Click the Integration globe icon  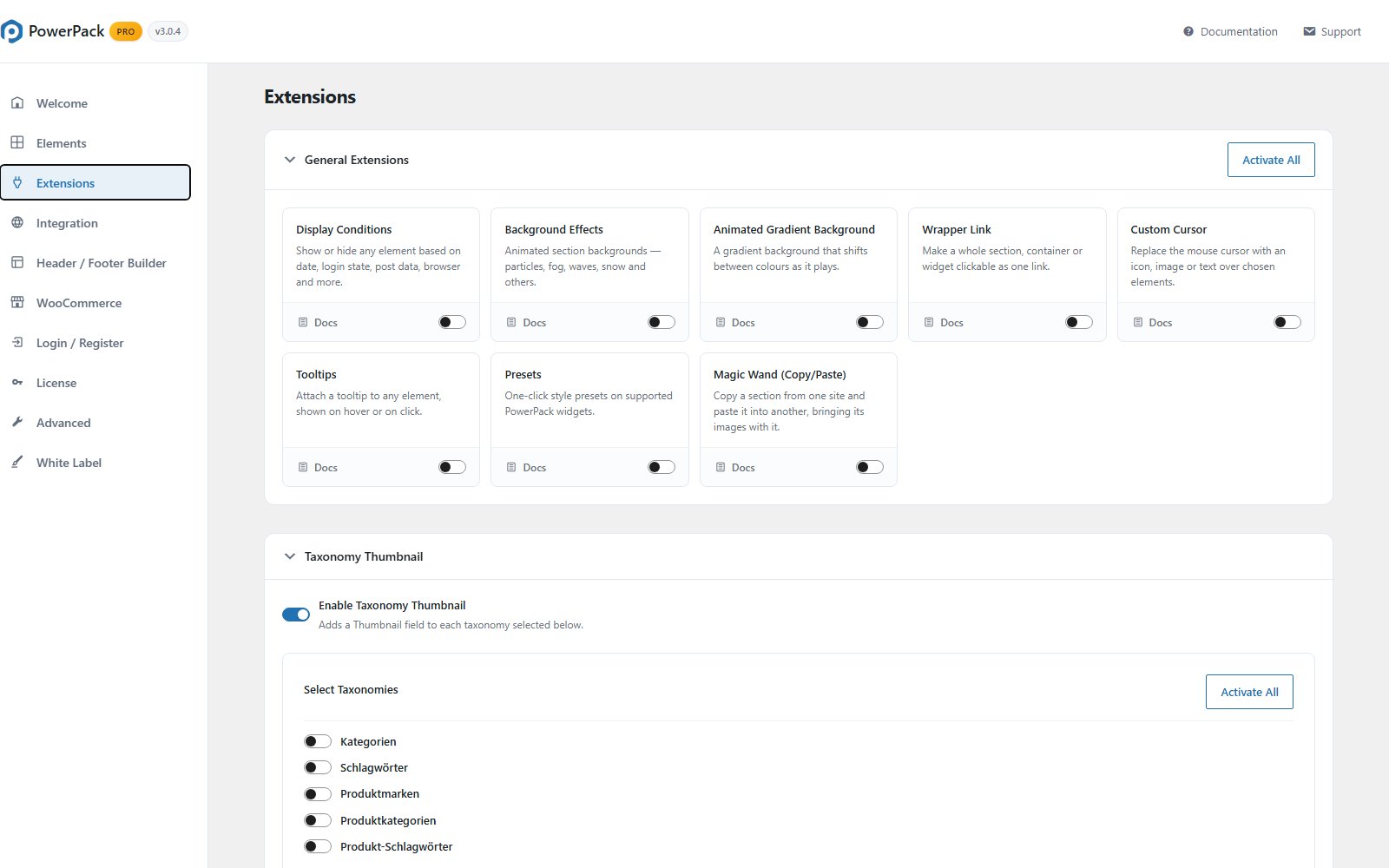click(x=17, y=223)
